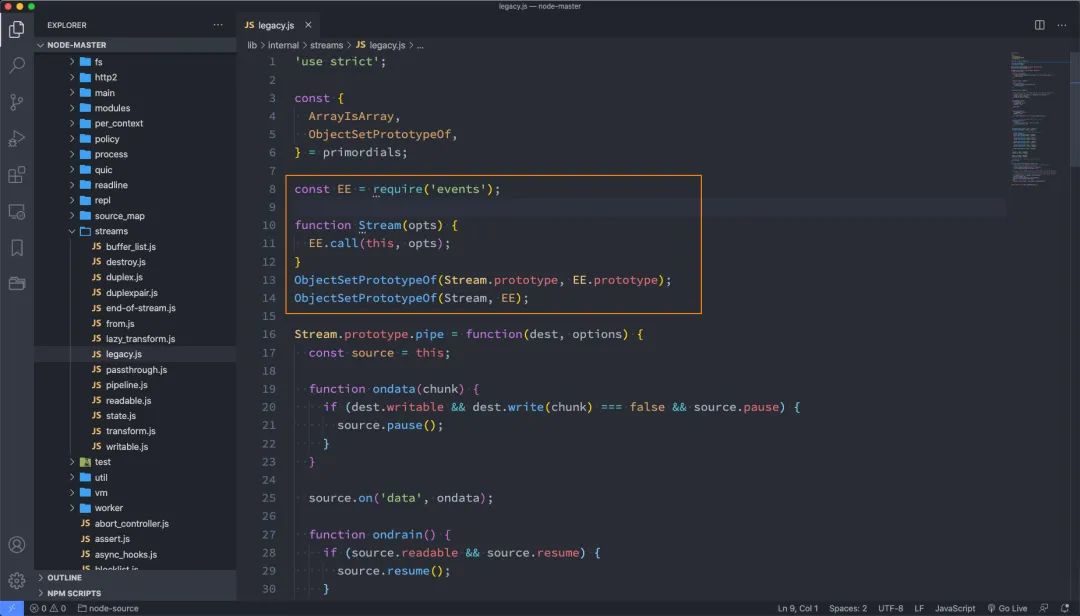Open the Accounts menu icon
The width and height of the screenshot is (1080, 616).
pos(17,545)
